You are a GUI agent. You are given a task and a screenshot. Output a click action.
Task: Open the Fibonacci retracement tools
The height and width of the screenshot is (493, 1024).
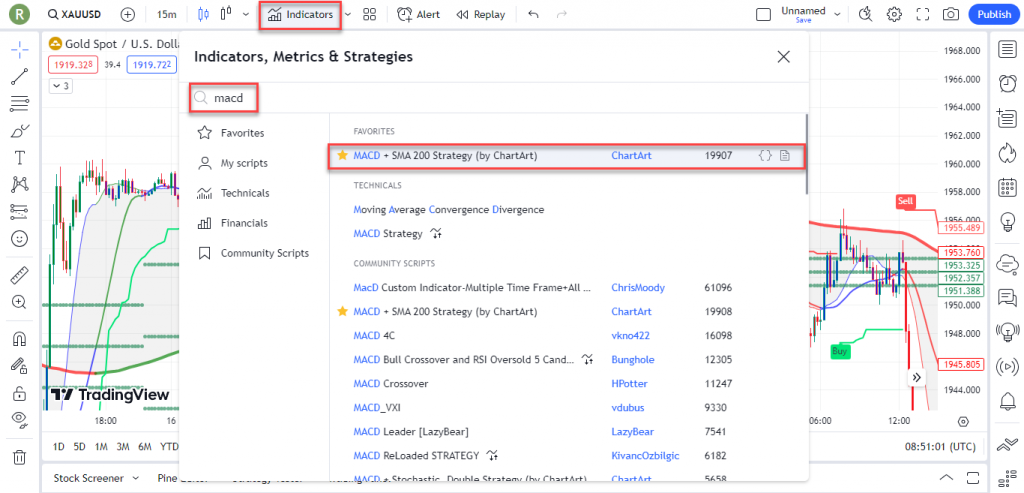click(20, 103)
